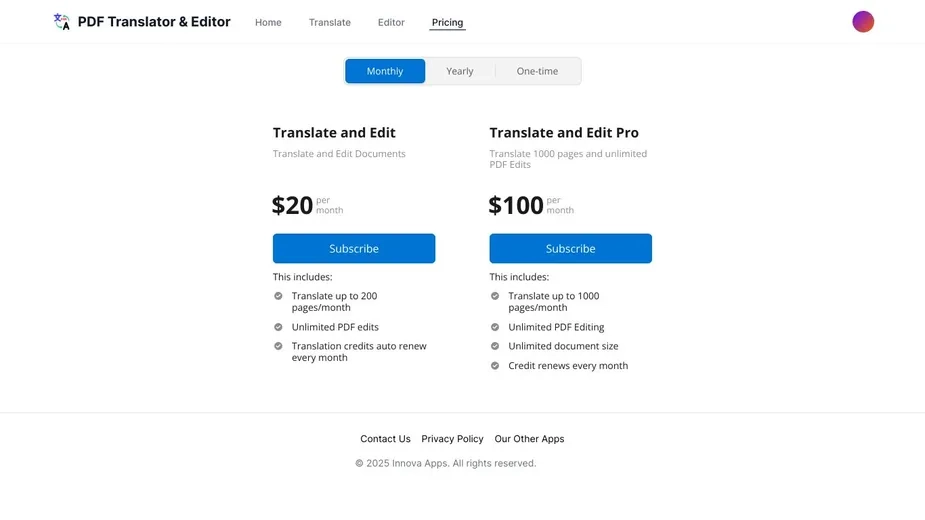Open the user profile avatar

862,22
